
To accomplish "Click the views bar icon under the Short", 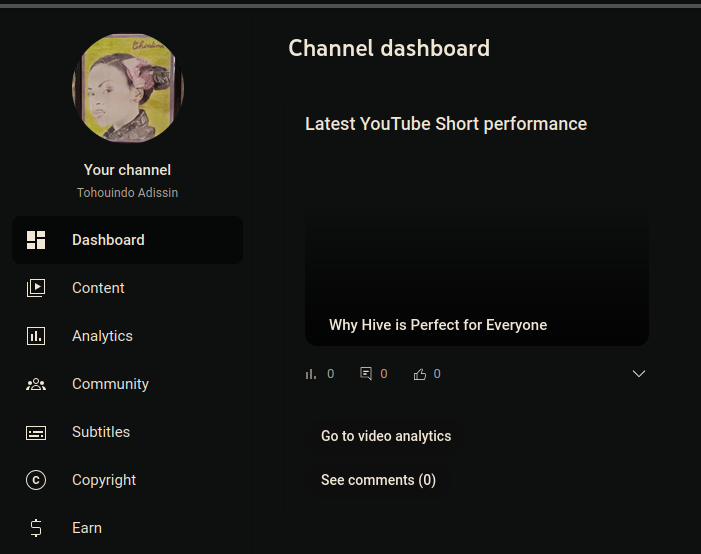I will (x=311, y=374).
